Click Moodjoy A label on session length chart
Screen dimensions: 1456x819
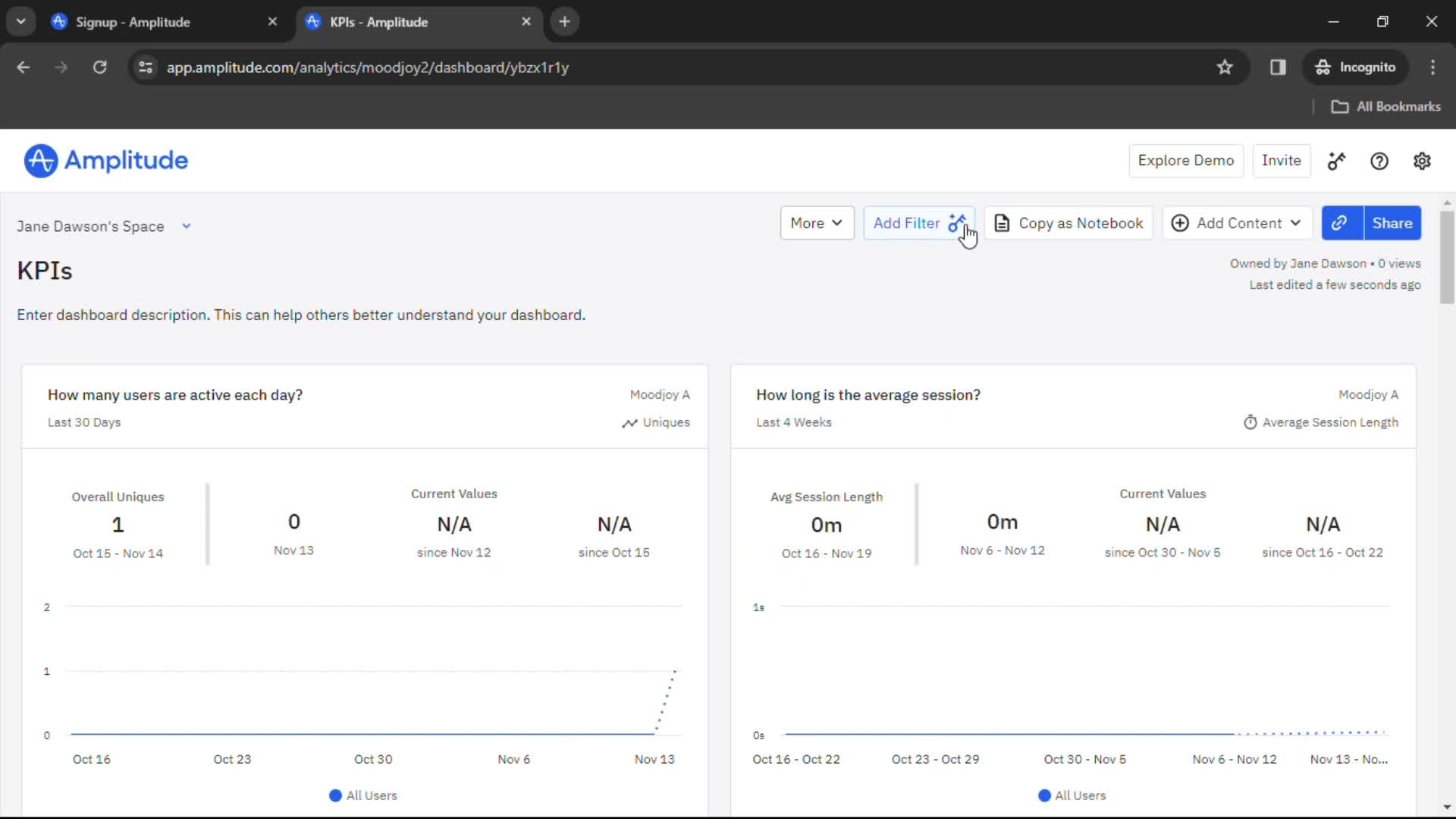click(1368, 394)
